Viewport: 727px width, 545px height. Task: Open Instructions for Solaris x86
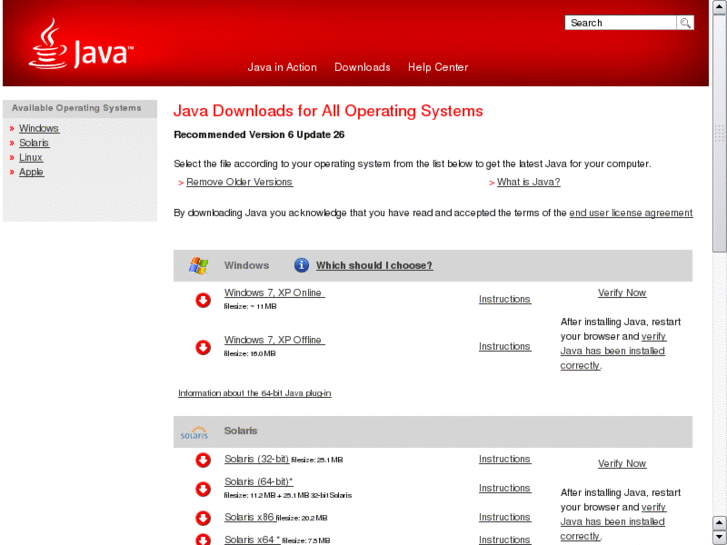(505, 517)
